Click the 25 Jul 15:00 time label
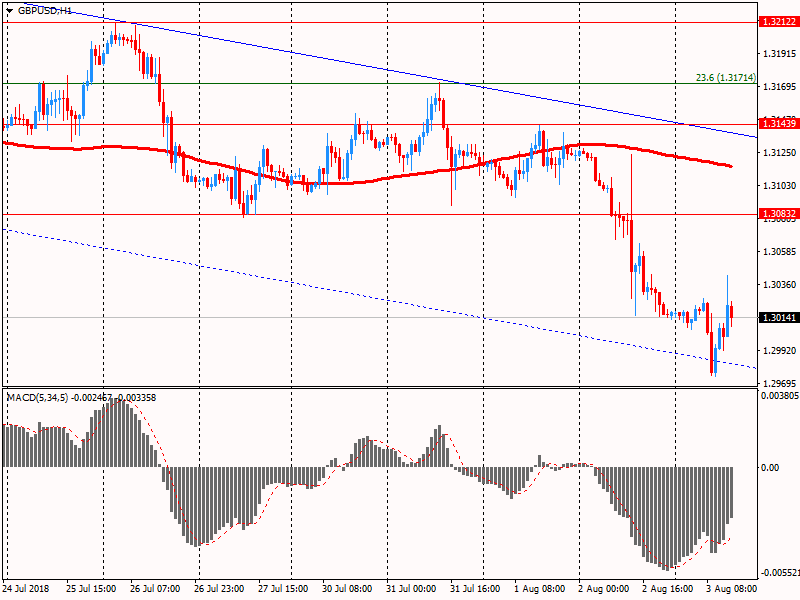The width and height of the screenshot is (800, 600). pyautogui.click(x=91, y=589)
